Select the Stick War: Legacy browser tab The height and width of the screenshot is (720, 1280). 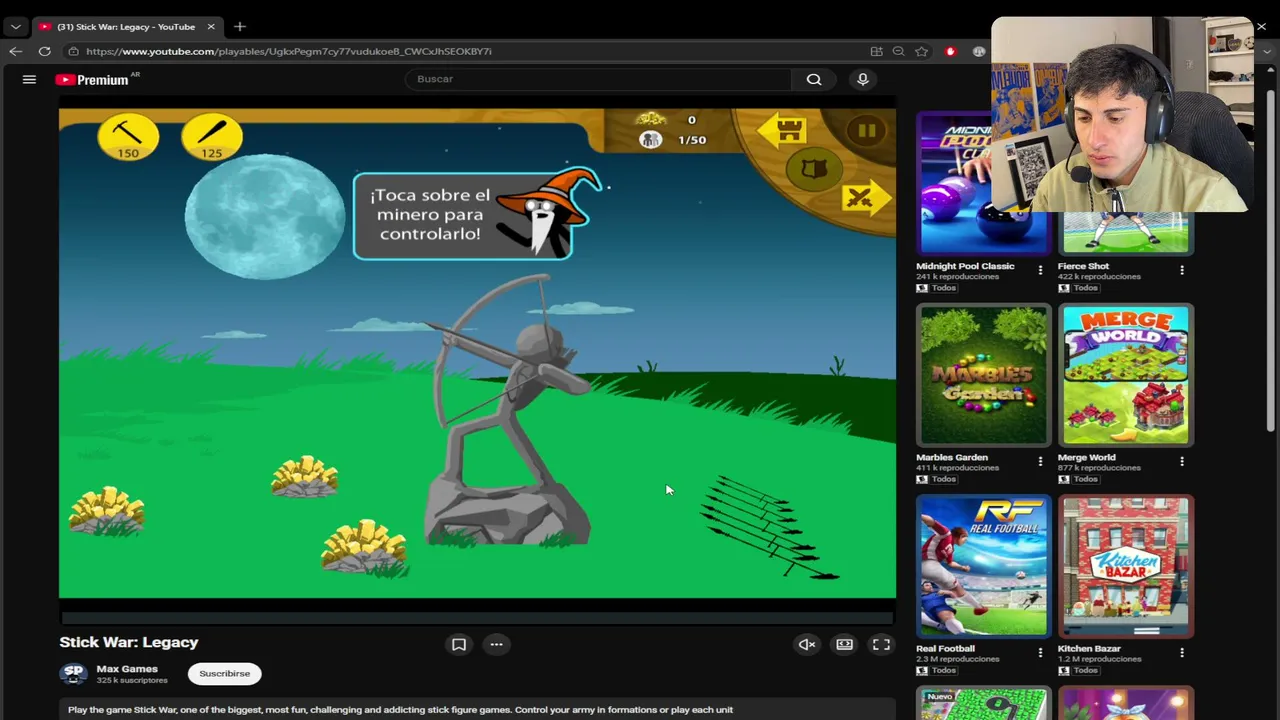[x=126, y=27]
